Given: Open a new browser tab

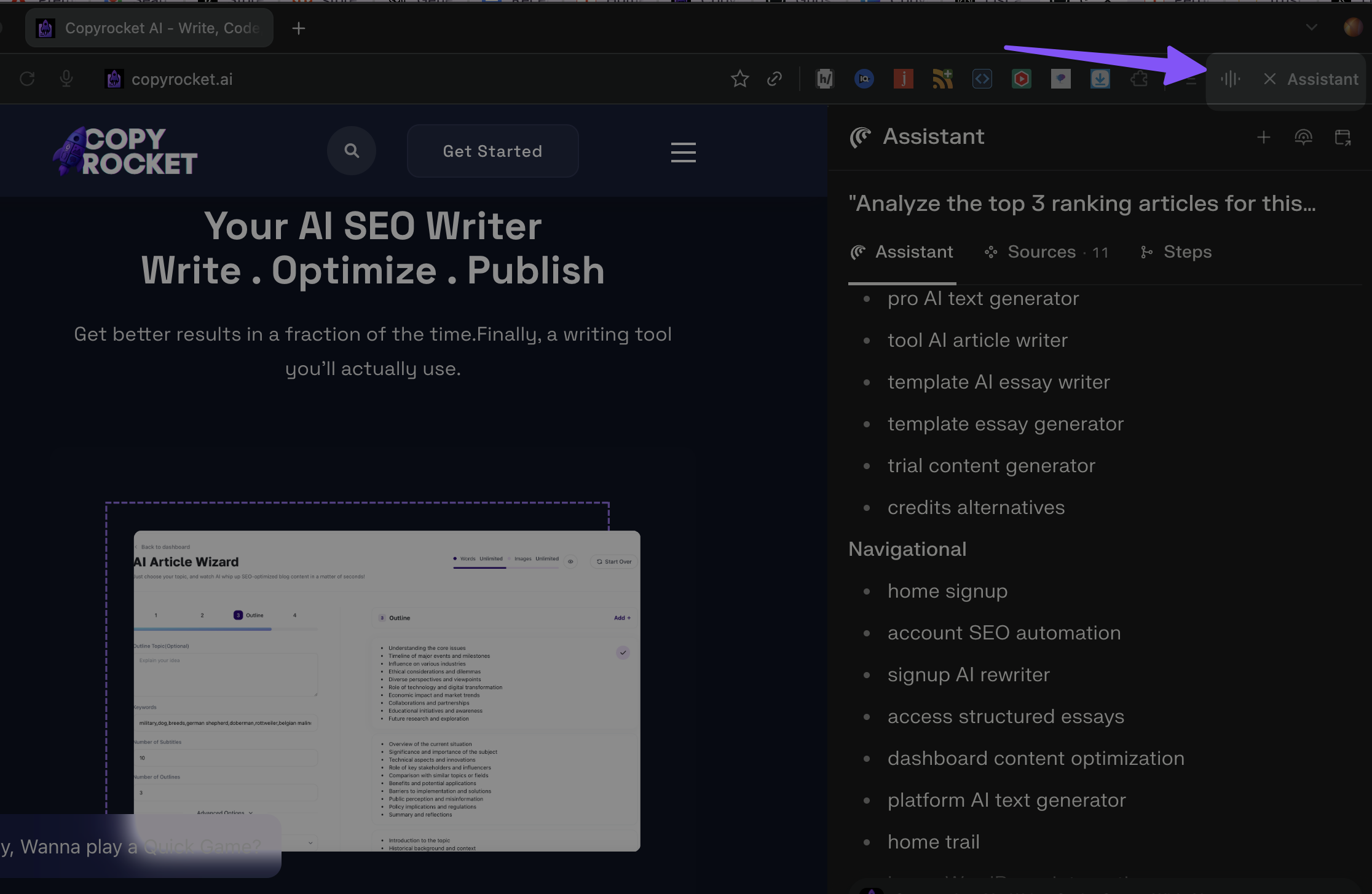Looking at the screenshot, I should click(x=298, y=28).
